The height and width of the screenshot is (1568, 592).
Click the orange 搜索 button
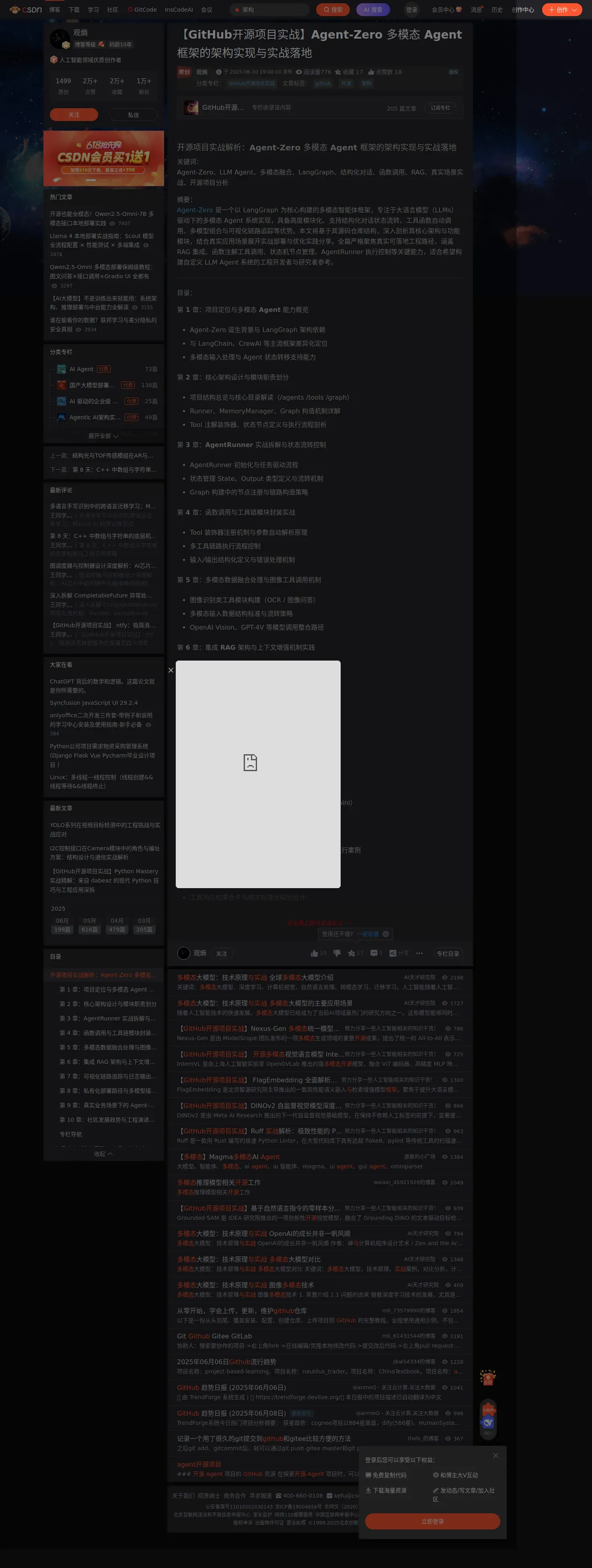333,10
